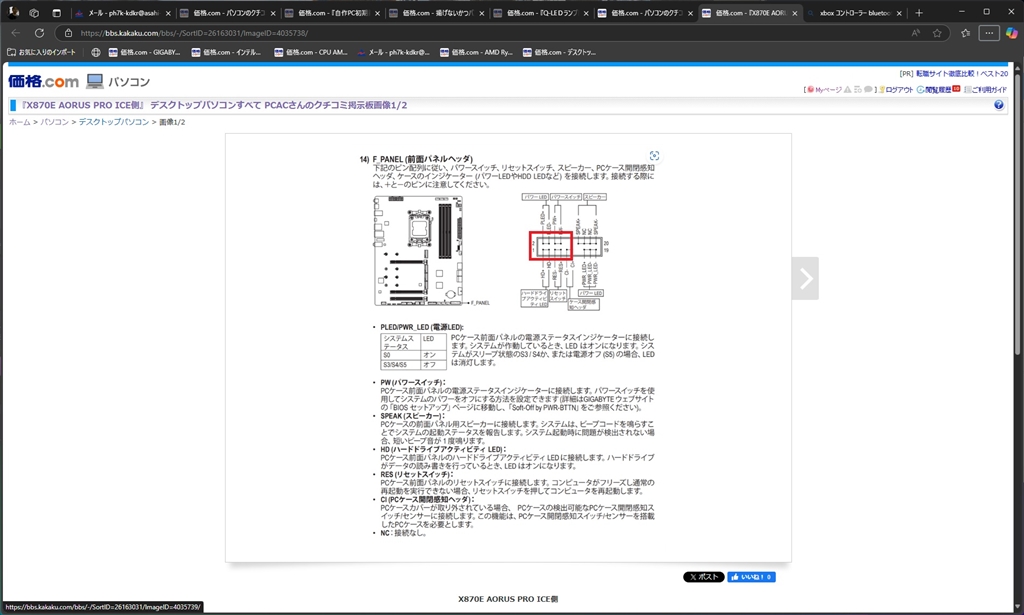Select the 価格.com X870E AORUS tab
1024x615 pixels.
click(x=750, y=13)
